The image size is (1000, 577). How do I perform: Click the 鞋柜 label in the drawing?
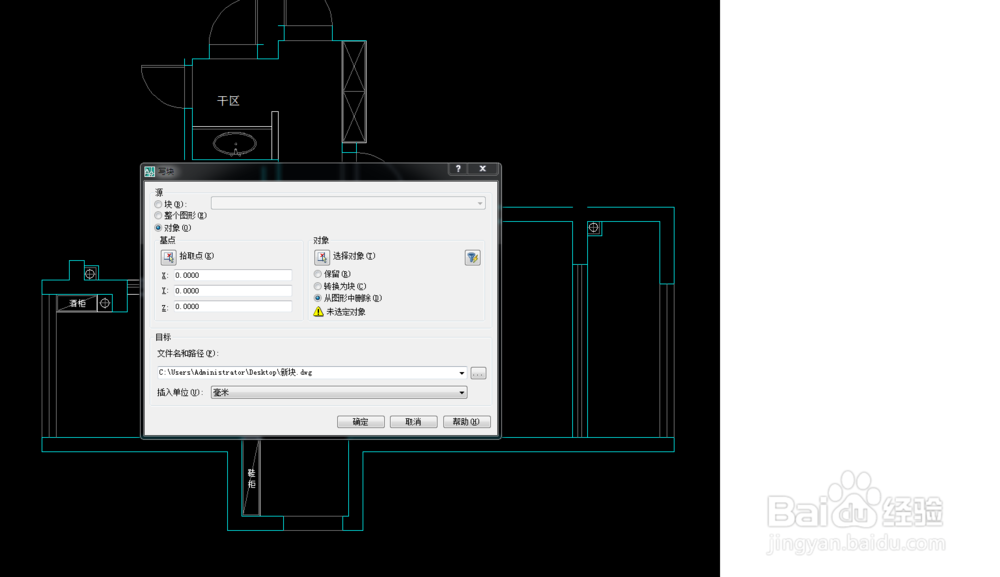(251, 479)
